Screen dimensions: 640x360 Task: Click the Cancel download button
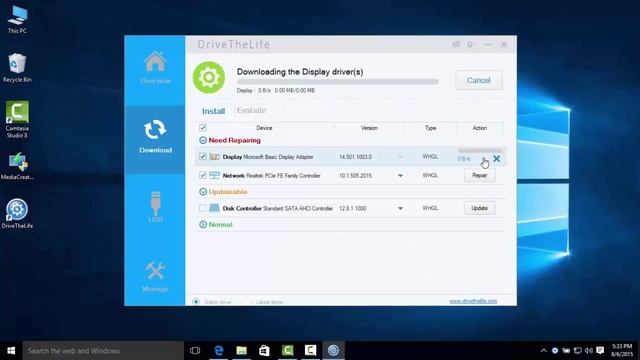tap(479, 80)
